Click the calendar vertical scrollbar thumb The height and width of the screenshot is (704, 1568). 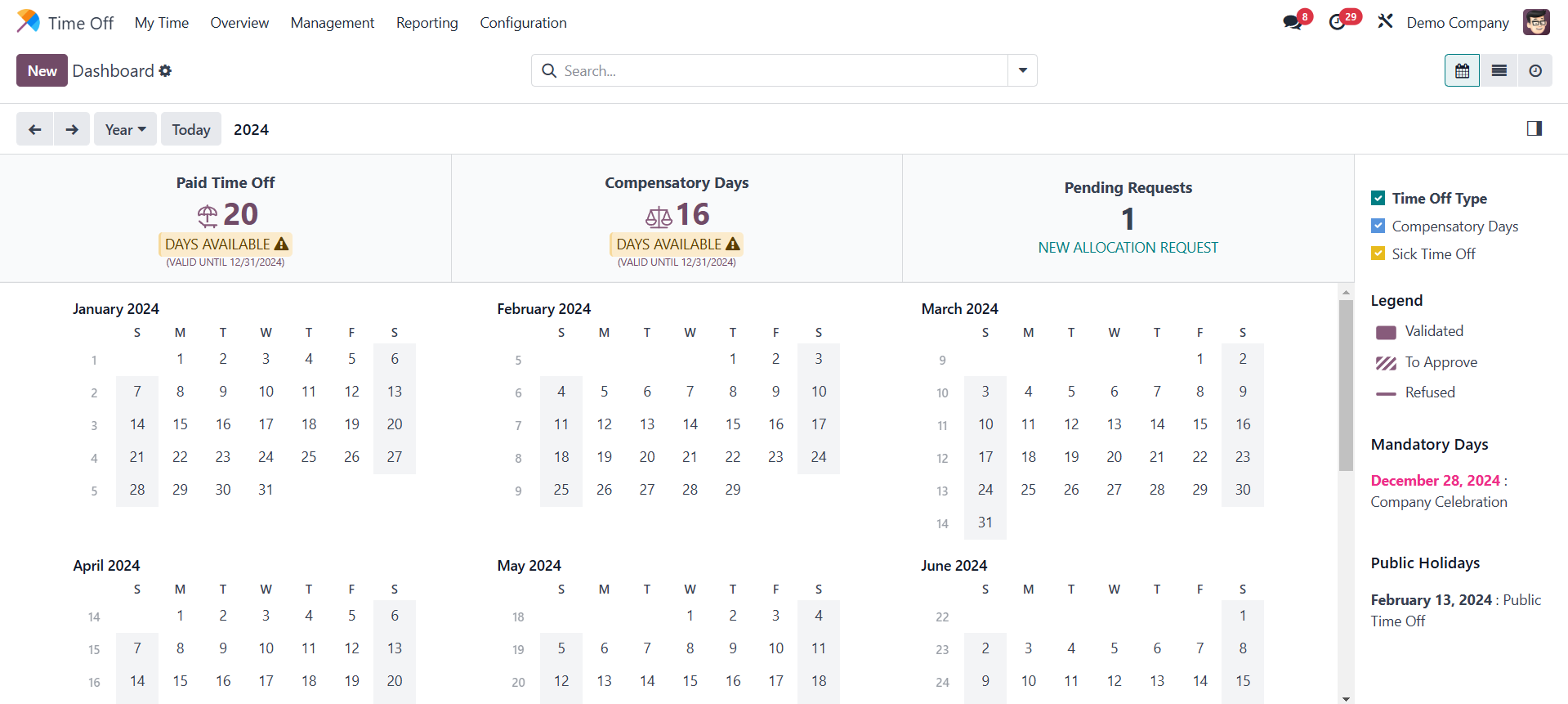(x=1346, y=386)
